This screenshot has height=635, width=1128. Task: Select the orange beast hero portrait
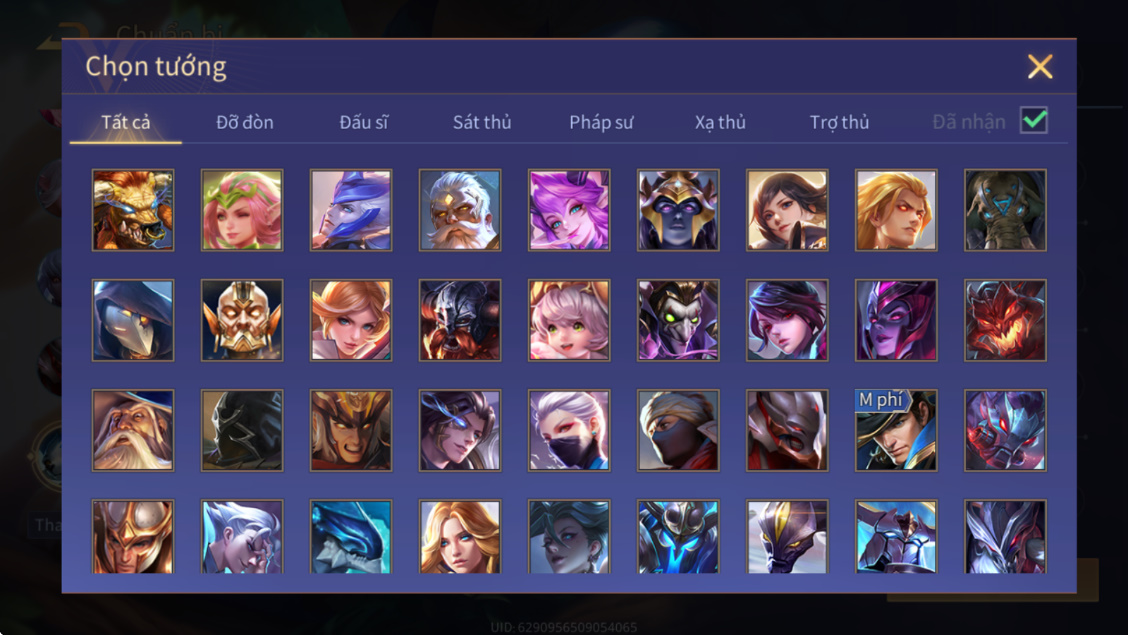point(133,210)
